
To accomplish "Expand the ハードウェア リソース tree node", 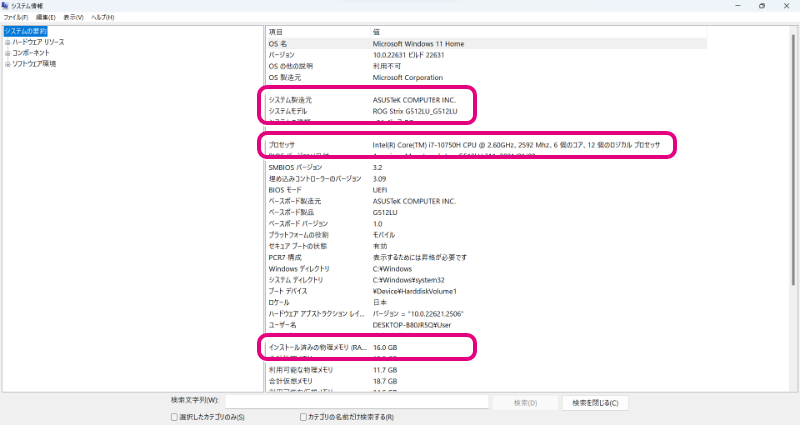I will point(7,42).
